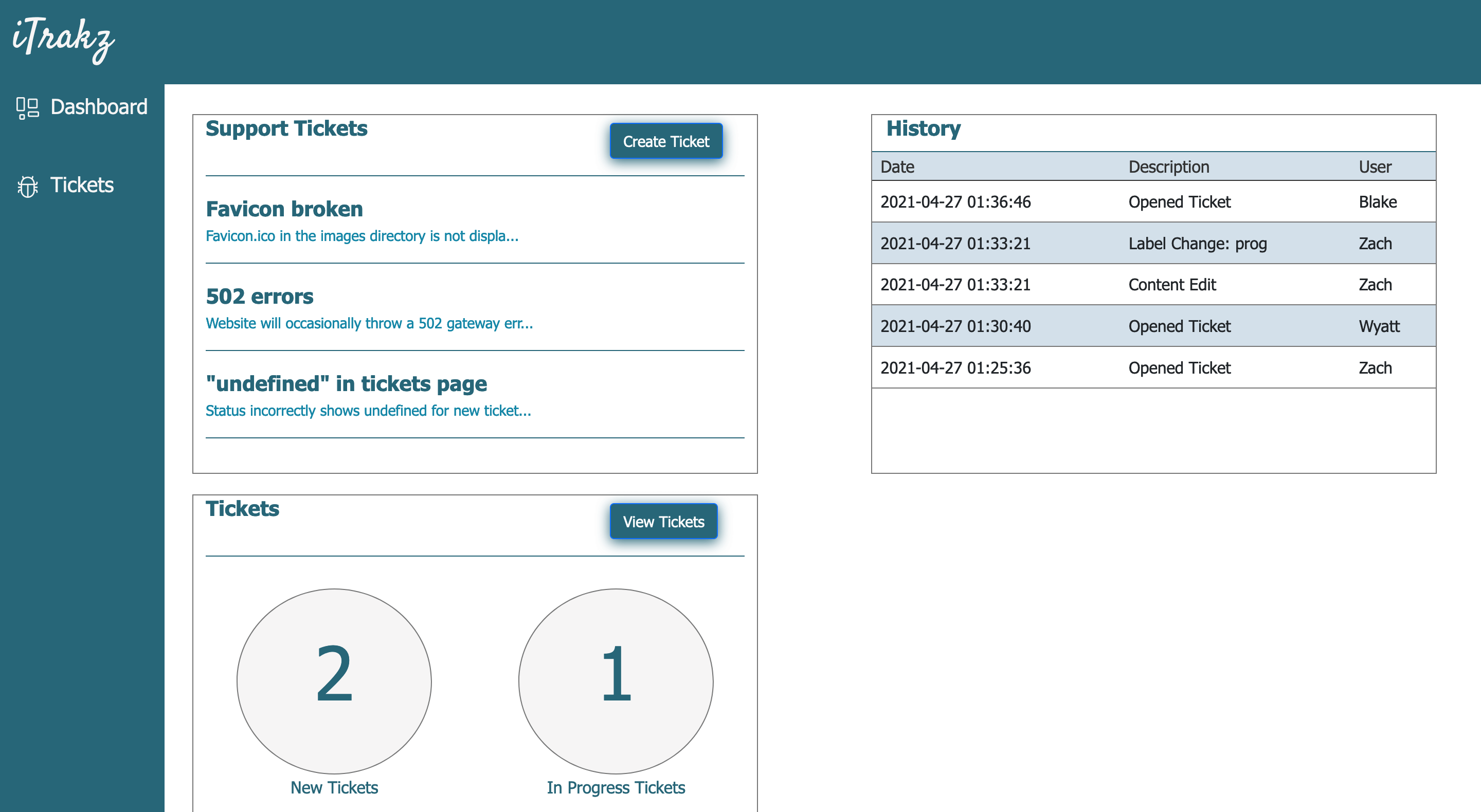Select history date 2021-04-27 01:25:36
1481x812 pixels.
point(955,368)
